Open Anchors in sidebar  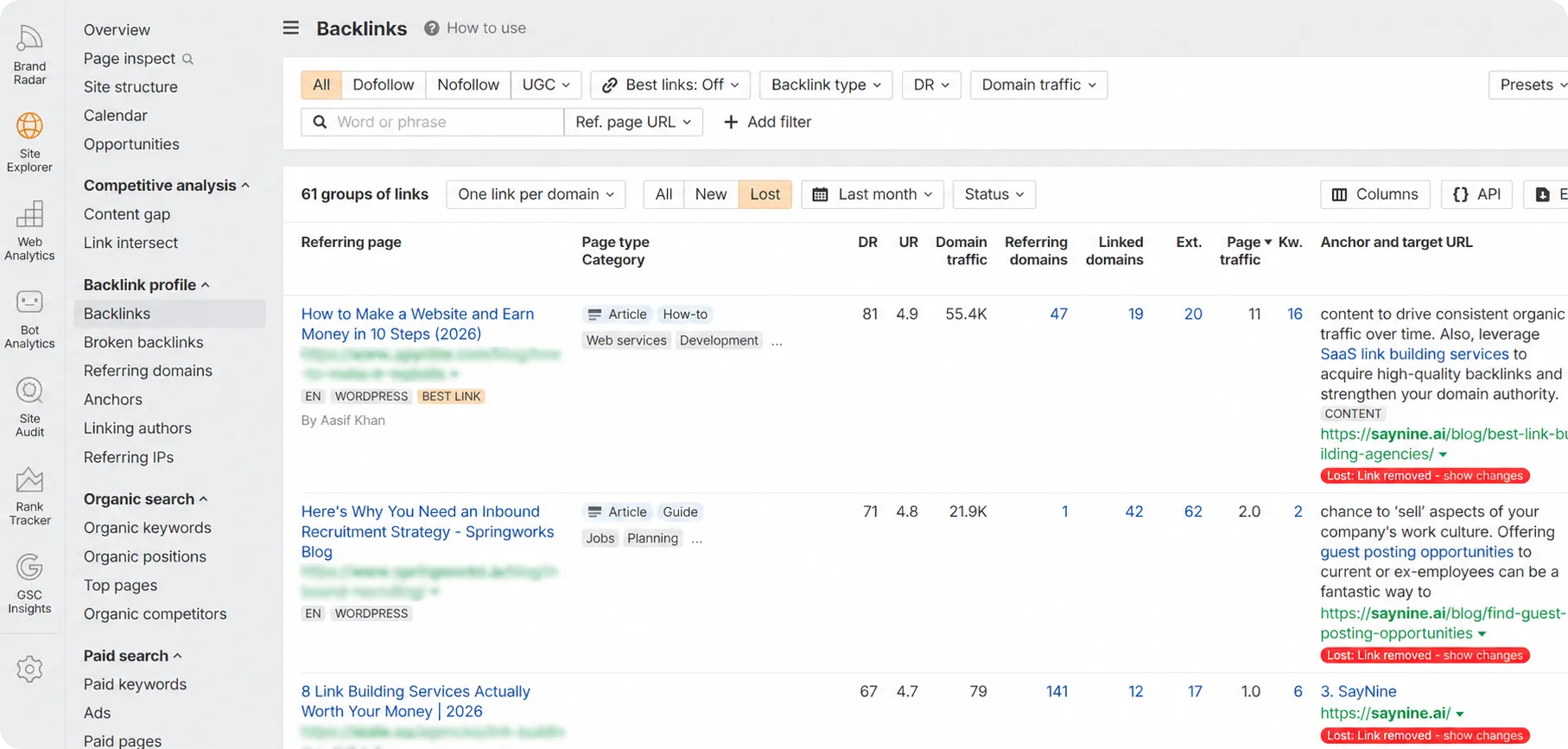[x=113, y=400]
